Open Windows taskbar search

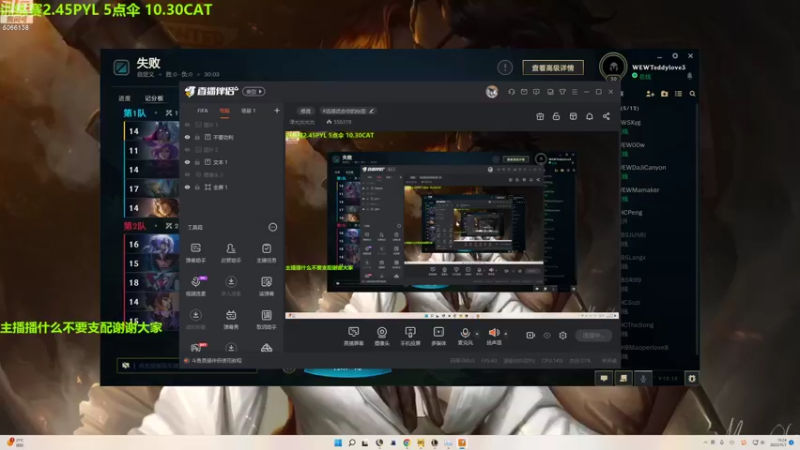(x=352, y=442)
